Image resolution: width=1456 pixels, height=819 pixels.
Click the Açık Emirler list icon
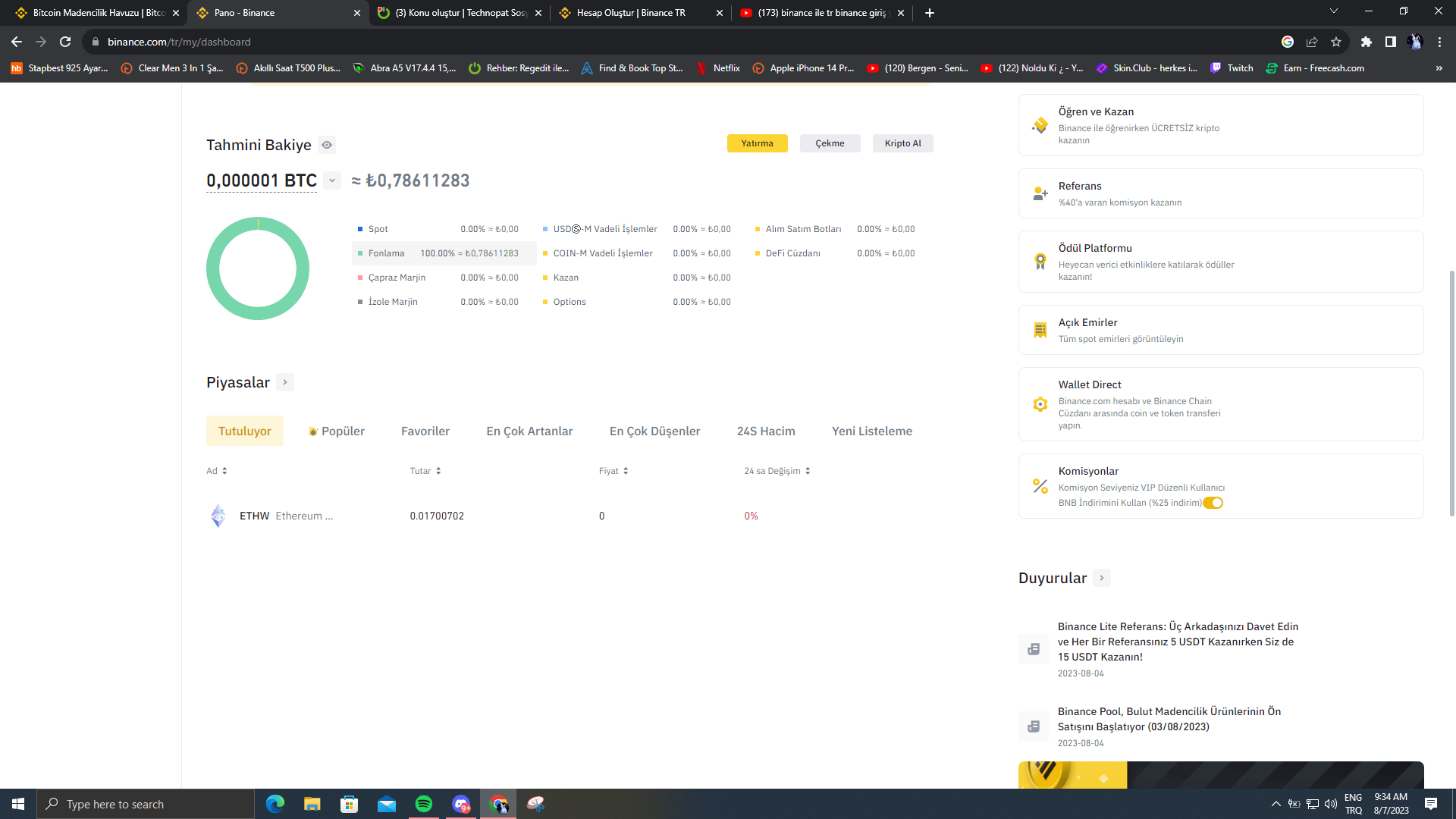click(1040, 330)
